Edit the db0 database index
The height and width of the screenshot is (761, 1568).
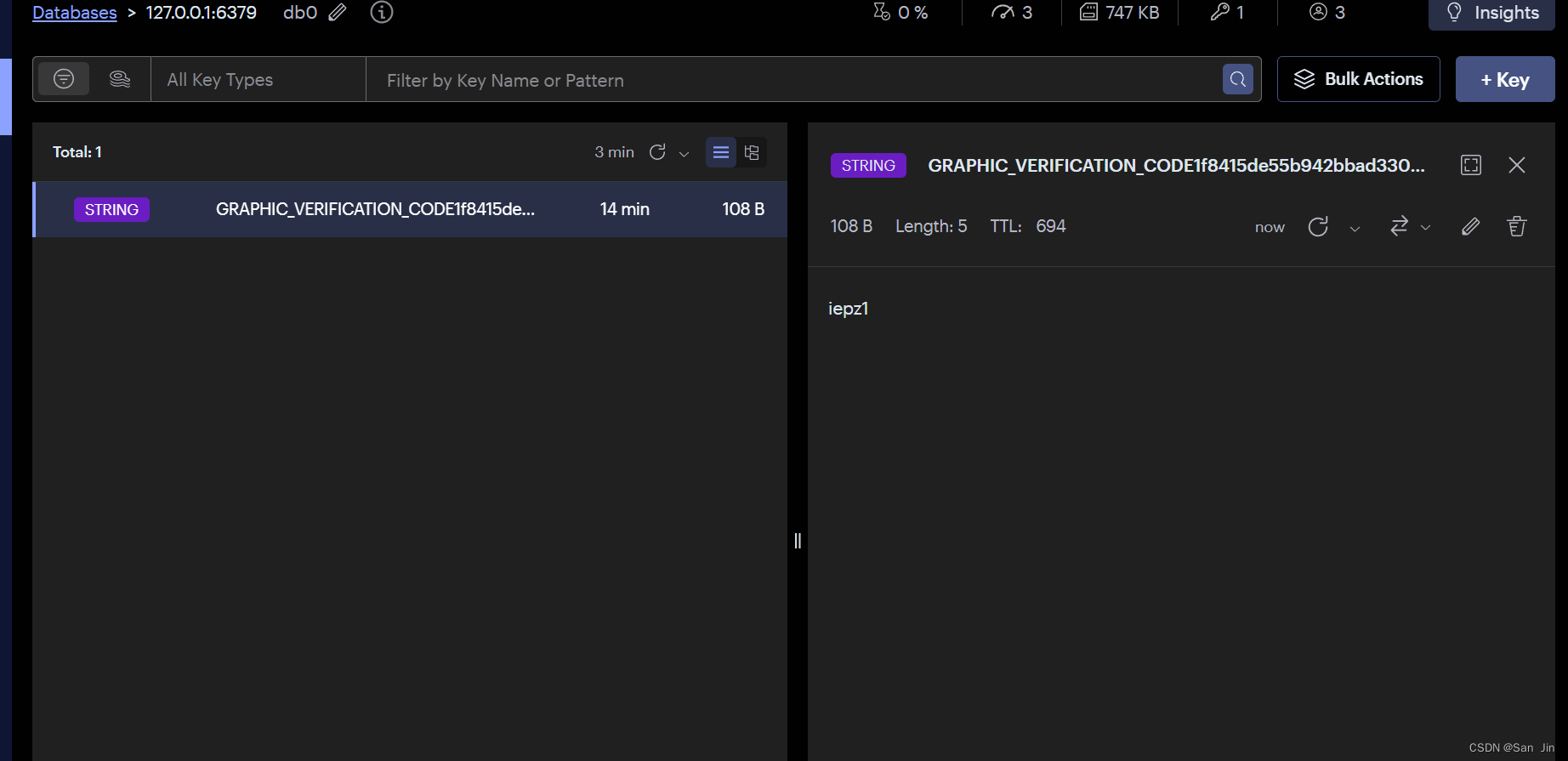point(338,12)
